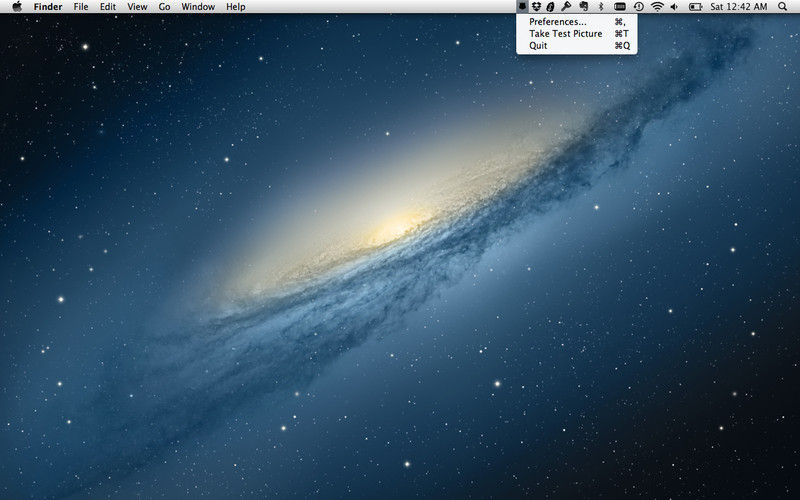Open the Window menu
The width and height of the screenshot is (800, 500).
(198, 7)
